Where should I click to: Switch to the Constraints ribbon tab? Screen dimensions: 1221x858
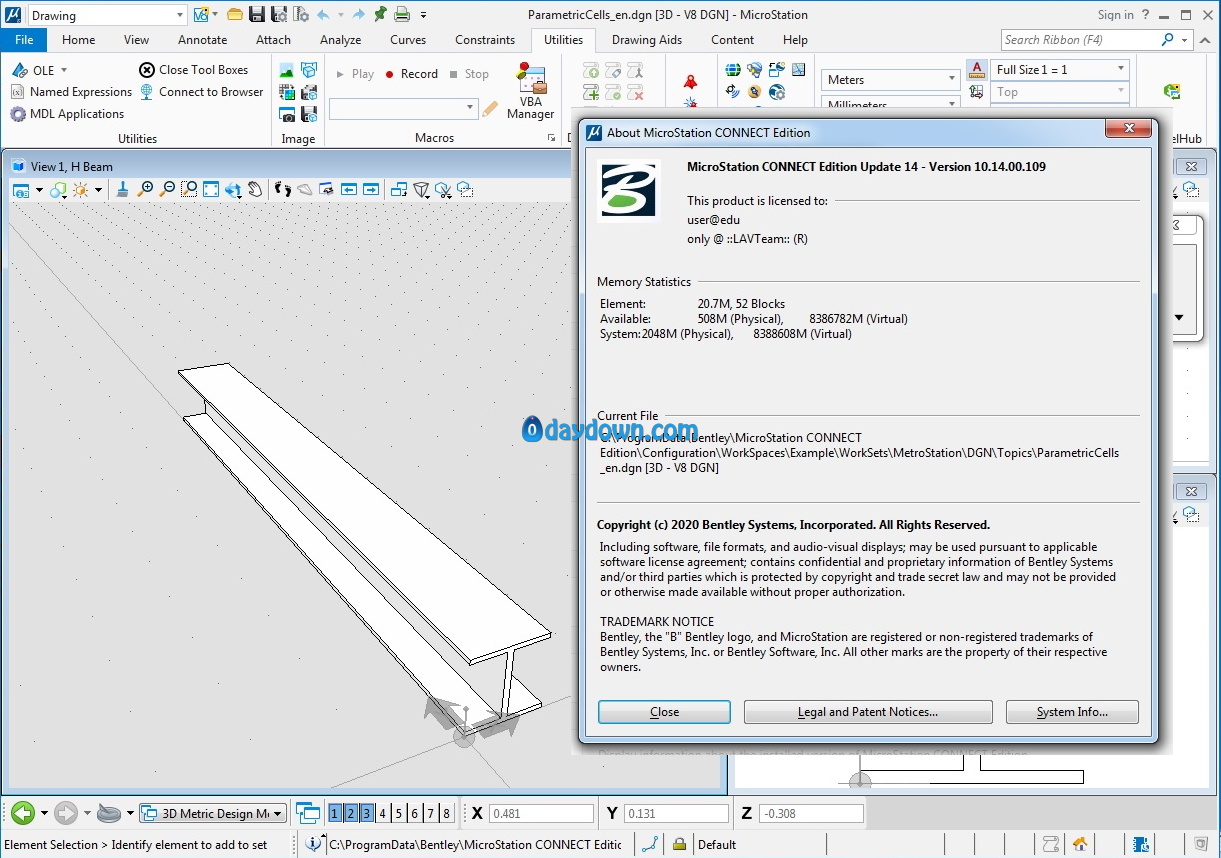pos(485,40)
